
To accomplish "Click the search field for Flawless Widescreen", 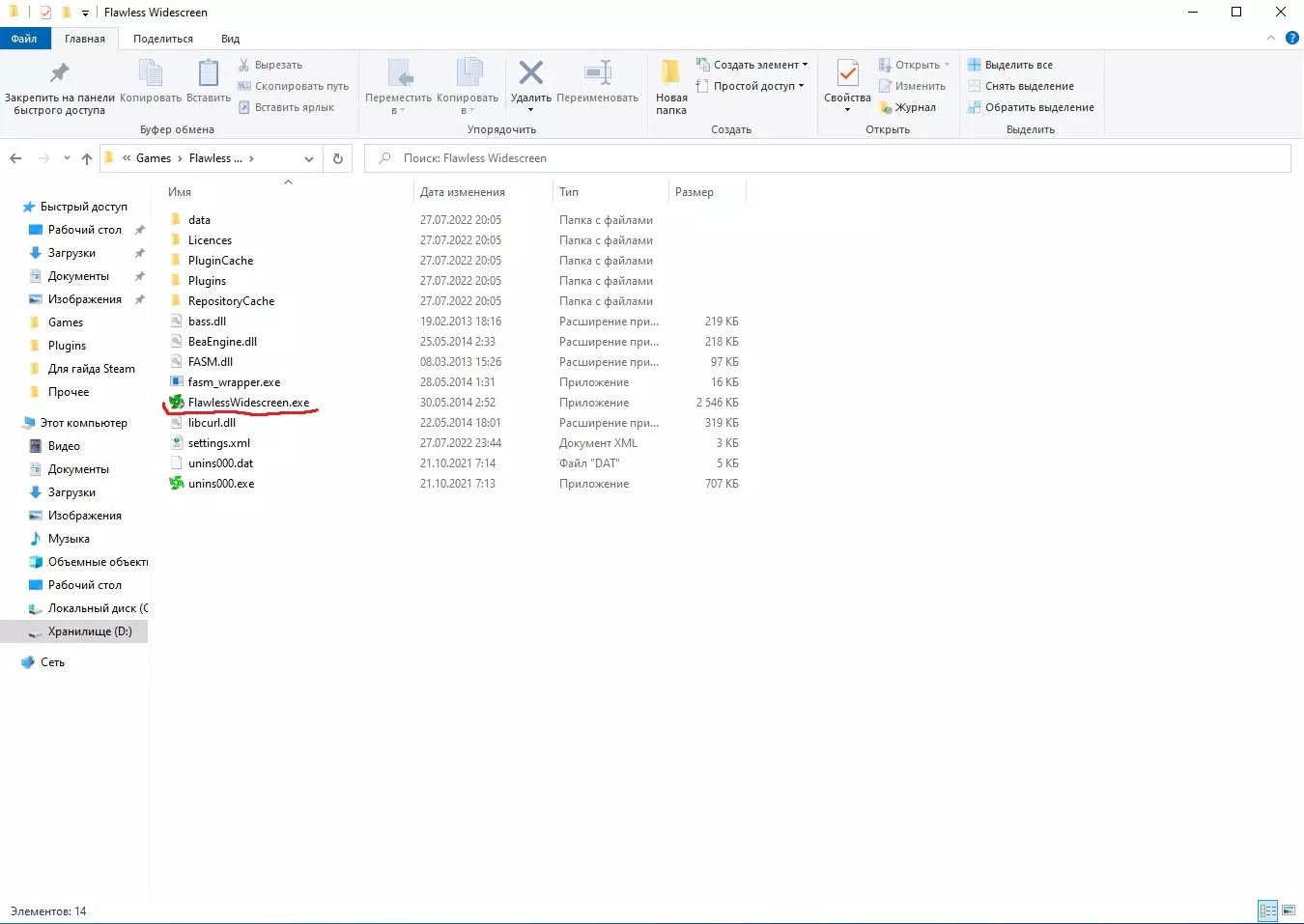I will point(828,158).
